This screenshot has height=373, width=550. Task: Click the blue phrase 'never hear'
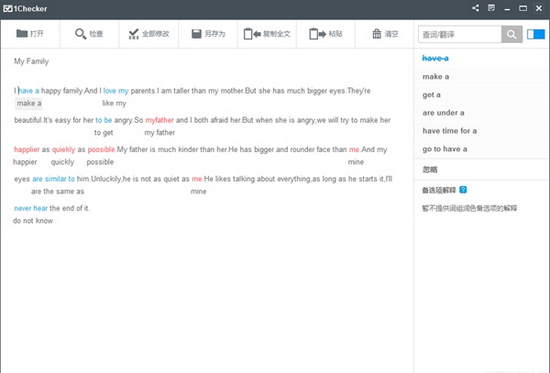[x=31, y=208]
